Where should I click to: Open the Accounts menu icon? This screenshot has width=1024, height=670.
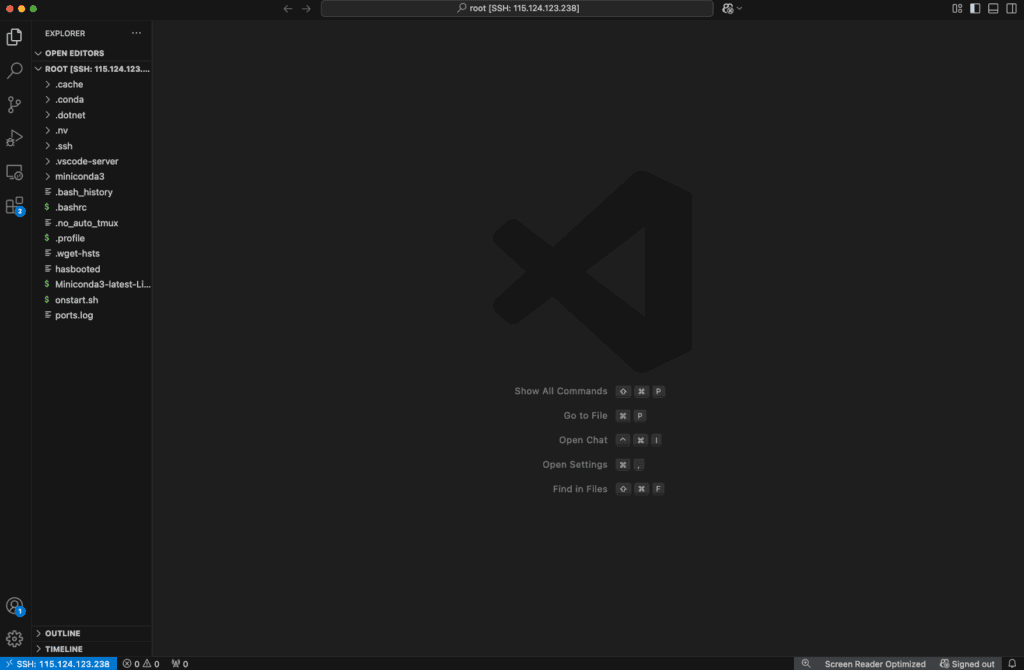(x=14, y=606)
